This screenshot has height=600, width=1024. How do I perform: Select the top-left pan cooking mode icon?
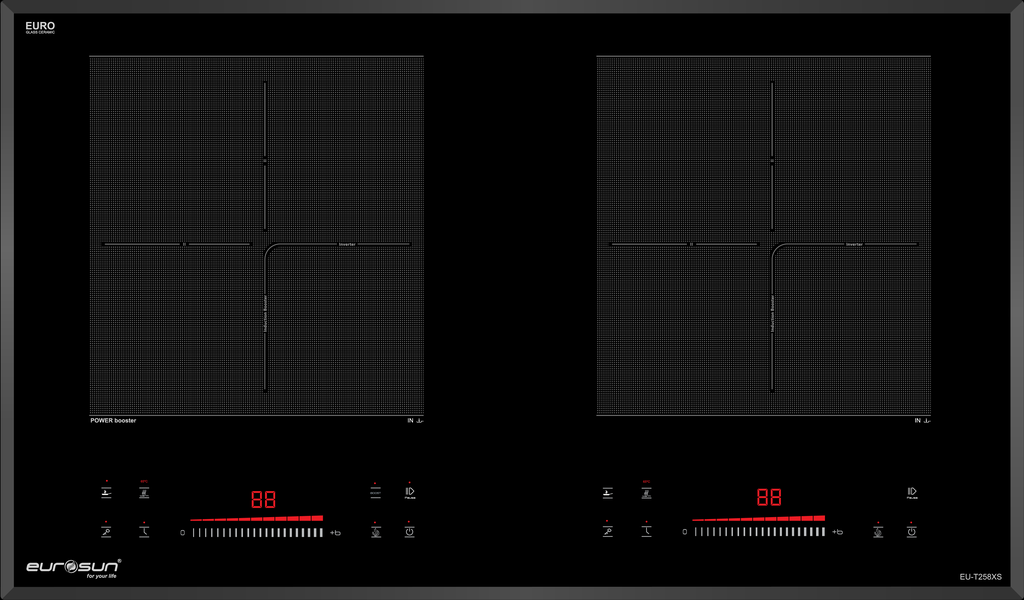click(106, 492)
